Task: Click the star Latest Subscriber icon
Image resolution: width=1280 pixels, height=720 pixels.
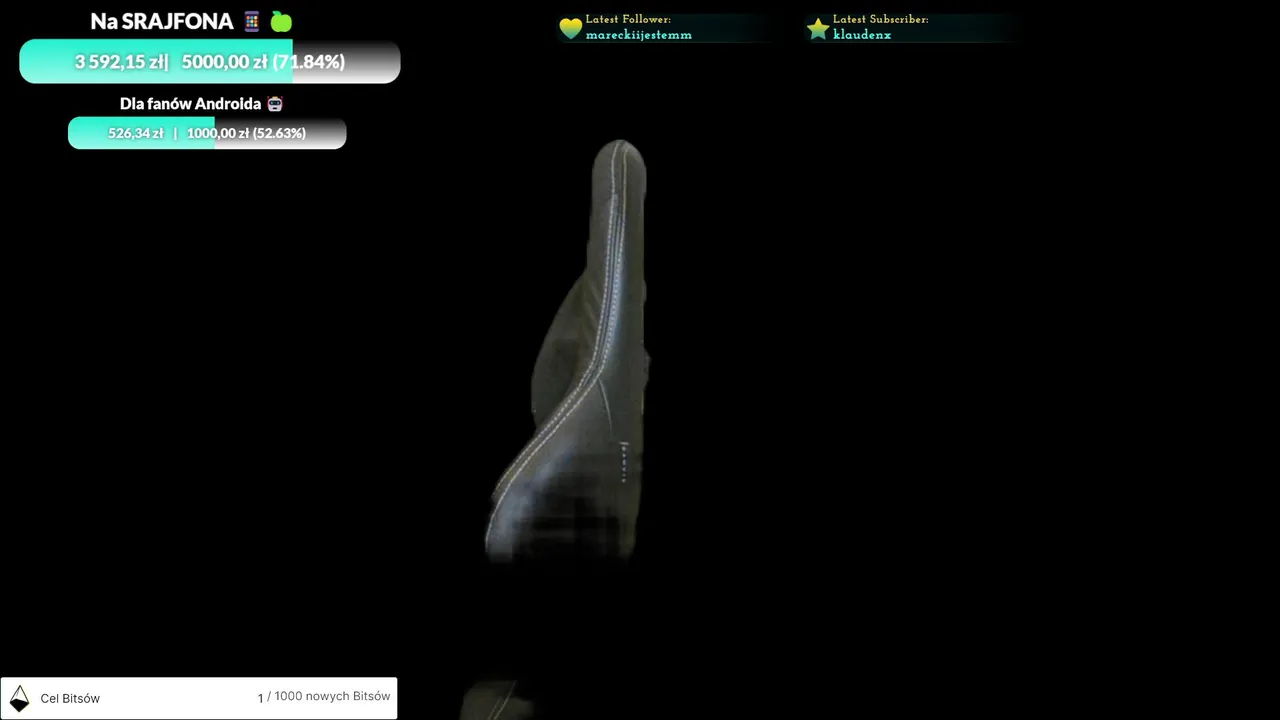Action: point(818,28)
